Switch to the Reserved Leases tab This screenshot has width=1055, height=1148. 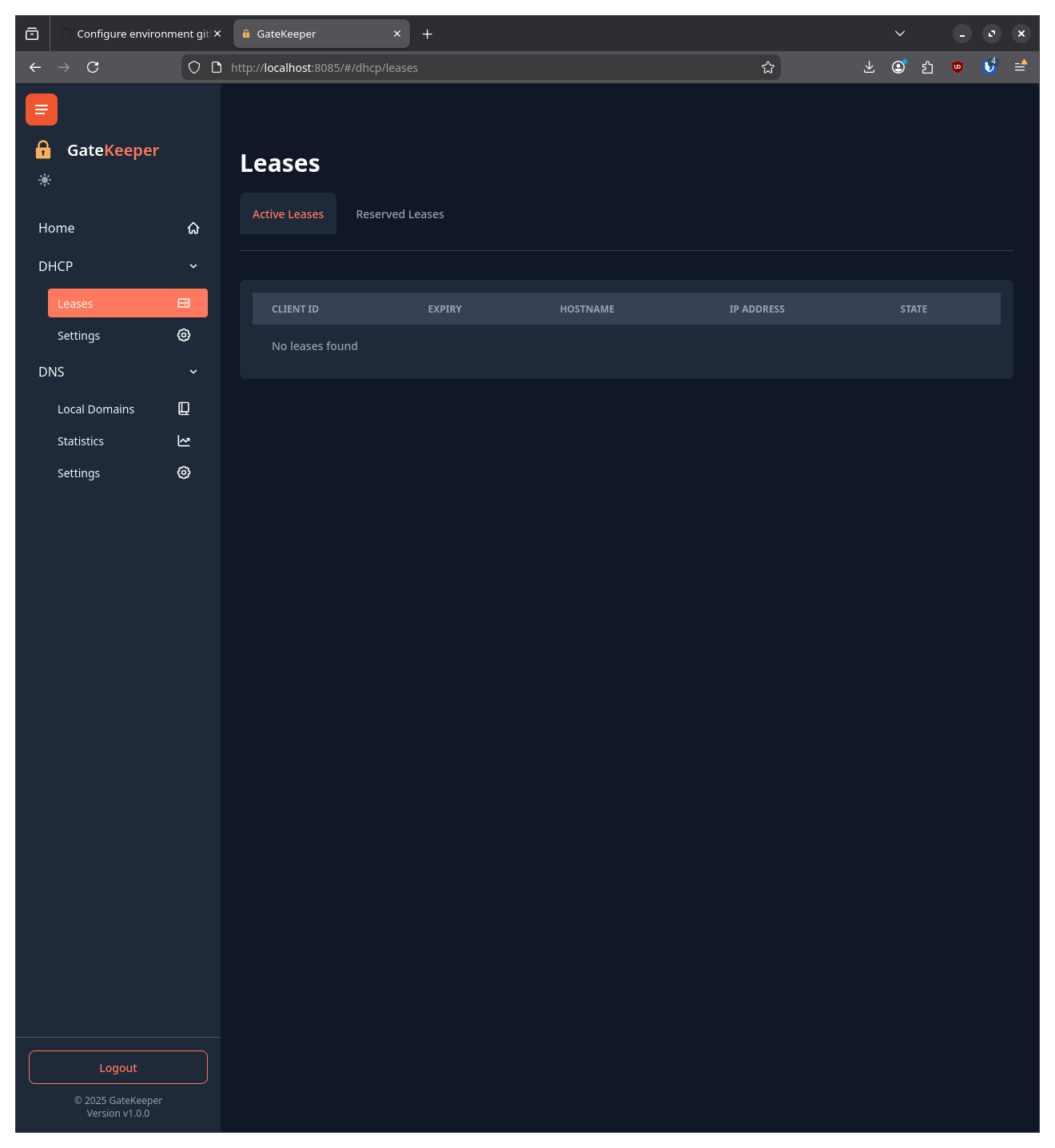[x=400, y=213]
